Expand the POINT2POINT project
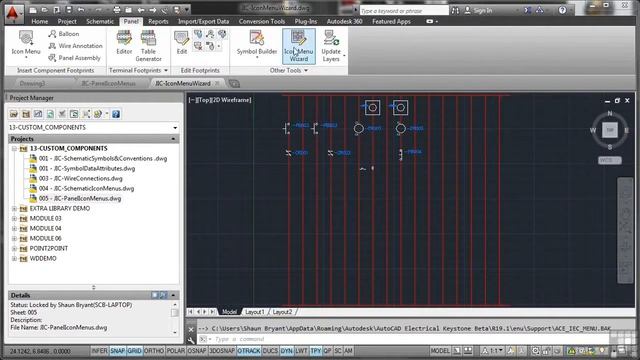Viewport: 640px width, 360px height. tap(14, 249)
